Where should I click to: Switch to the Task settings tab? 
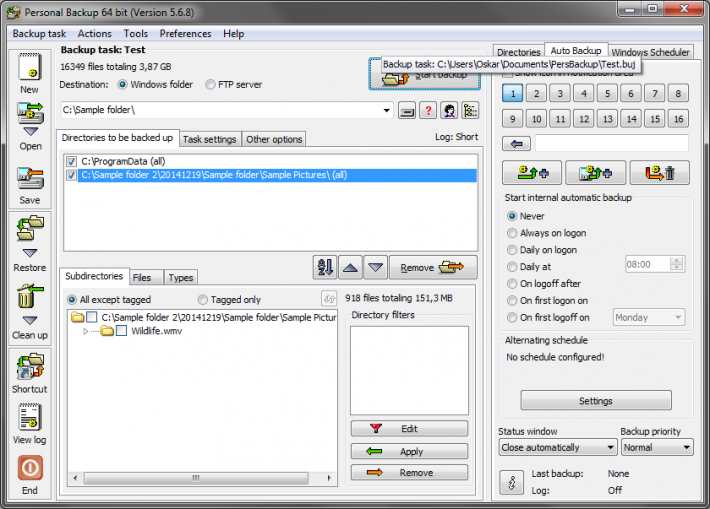pyautogui.click(x=210, y=139)
